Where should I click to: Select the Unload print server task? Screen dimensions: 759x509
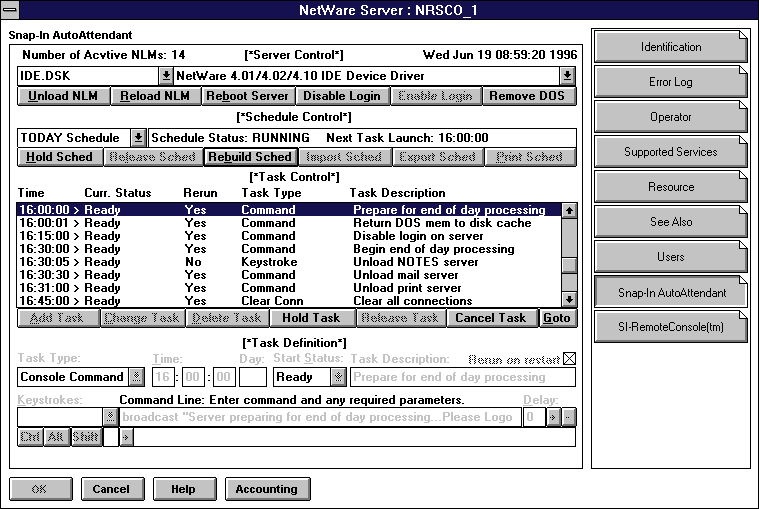[289, 288]
